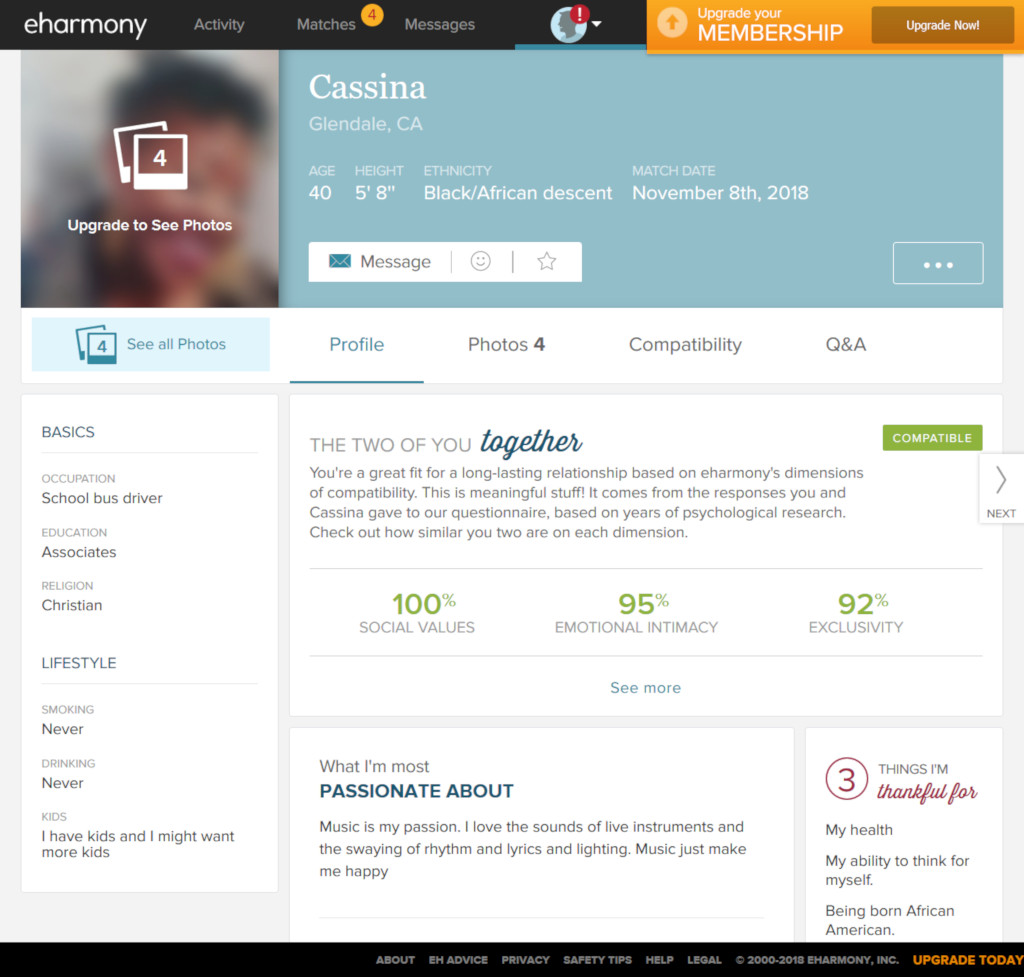Open the profile avatar dropdown menu
Image resolution: width=1024 pixels, height=977 pixels.
point(576,24)
